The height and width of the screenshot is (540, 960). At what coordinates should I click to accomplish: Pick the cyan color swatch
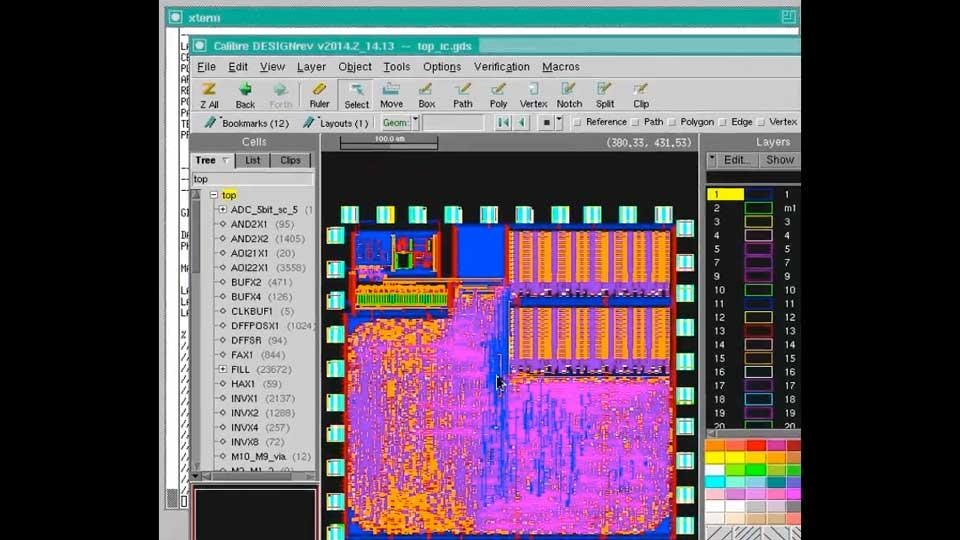[x=714, y=482]
